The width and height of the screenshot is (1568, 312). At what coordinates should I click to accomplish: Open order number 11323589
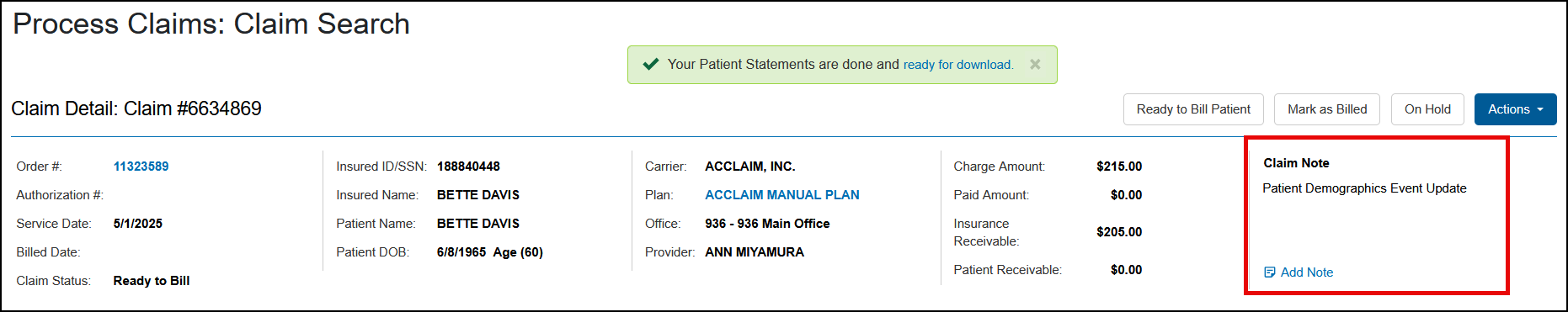tap(141, 167)
